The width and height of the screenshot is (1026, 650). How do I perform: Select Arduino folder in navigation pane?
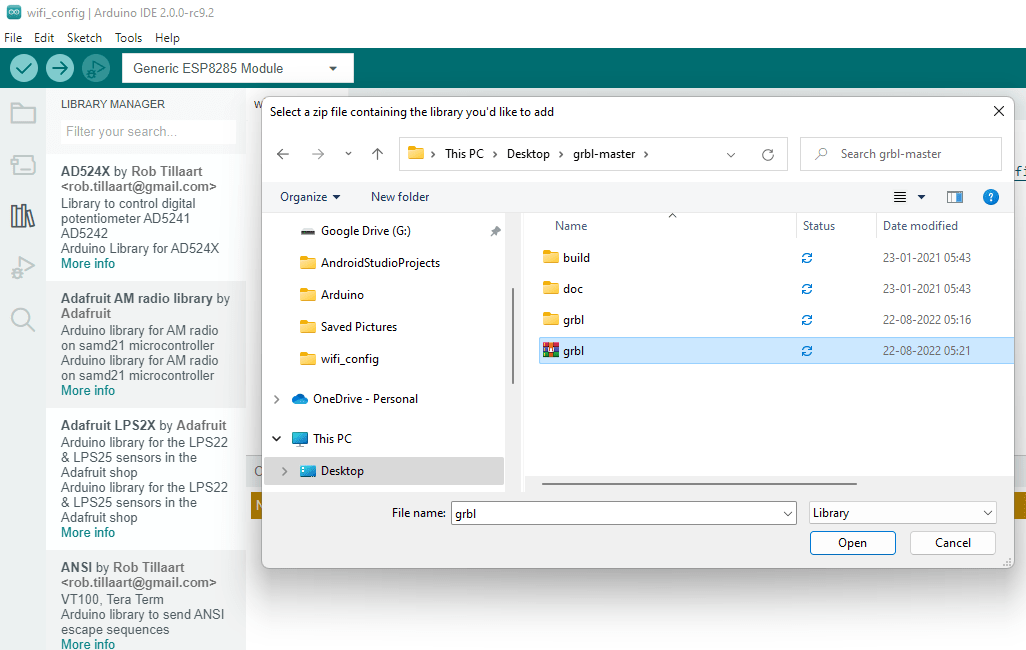tap(332, 295)
